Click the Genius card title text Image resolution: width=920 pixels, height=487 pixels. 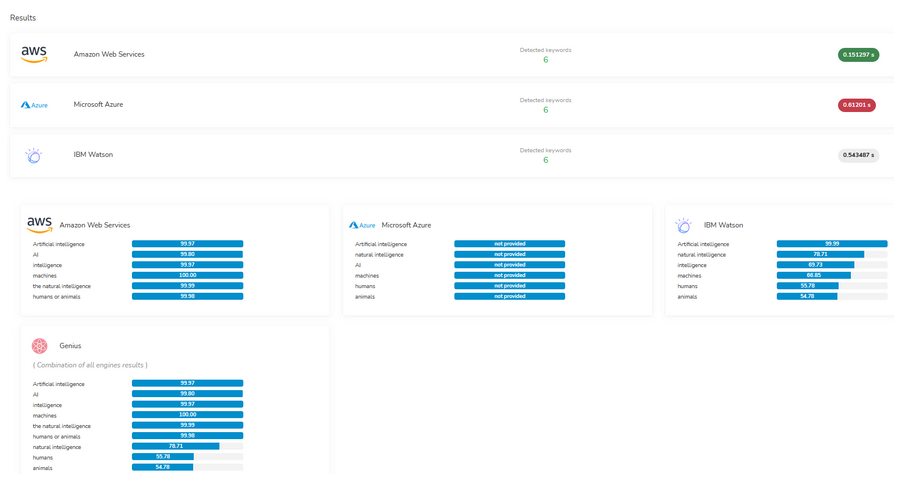pos(70,346)
